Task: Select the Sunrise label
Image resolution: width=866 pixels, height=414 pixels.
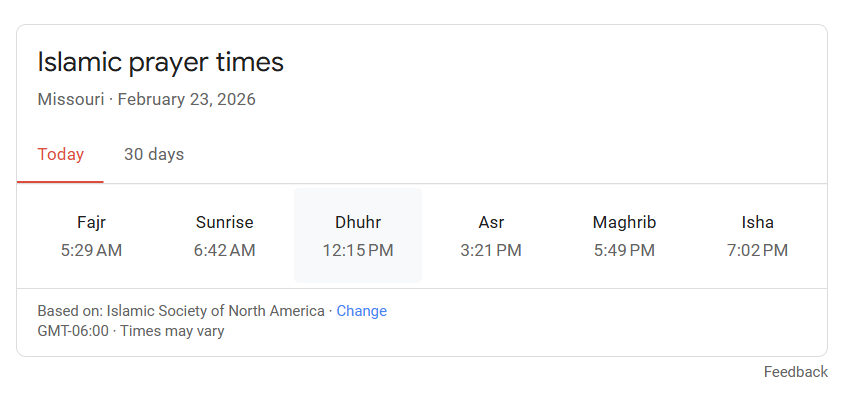Action: coord(224,223)
